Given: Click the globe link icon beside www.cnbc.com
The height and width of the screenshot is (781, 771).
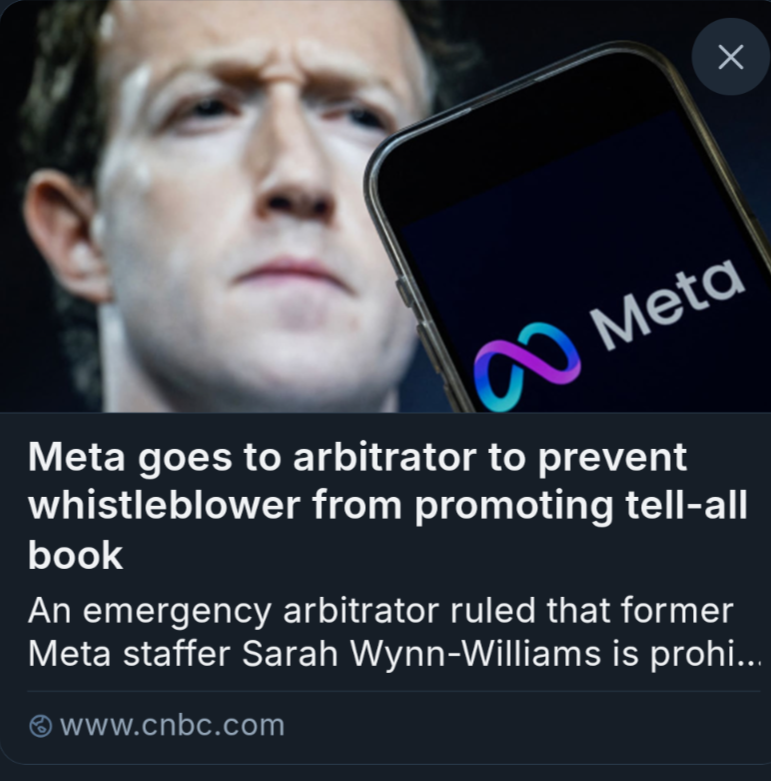Looking at the screenshot, I should [42, 726].
